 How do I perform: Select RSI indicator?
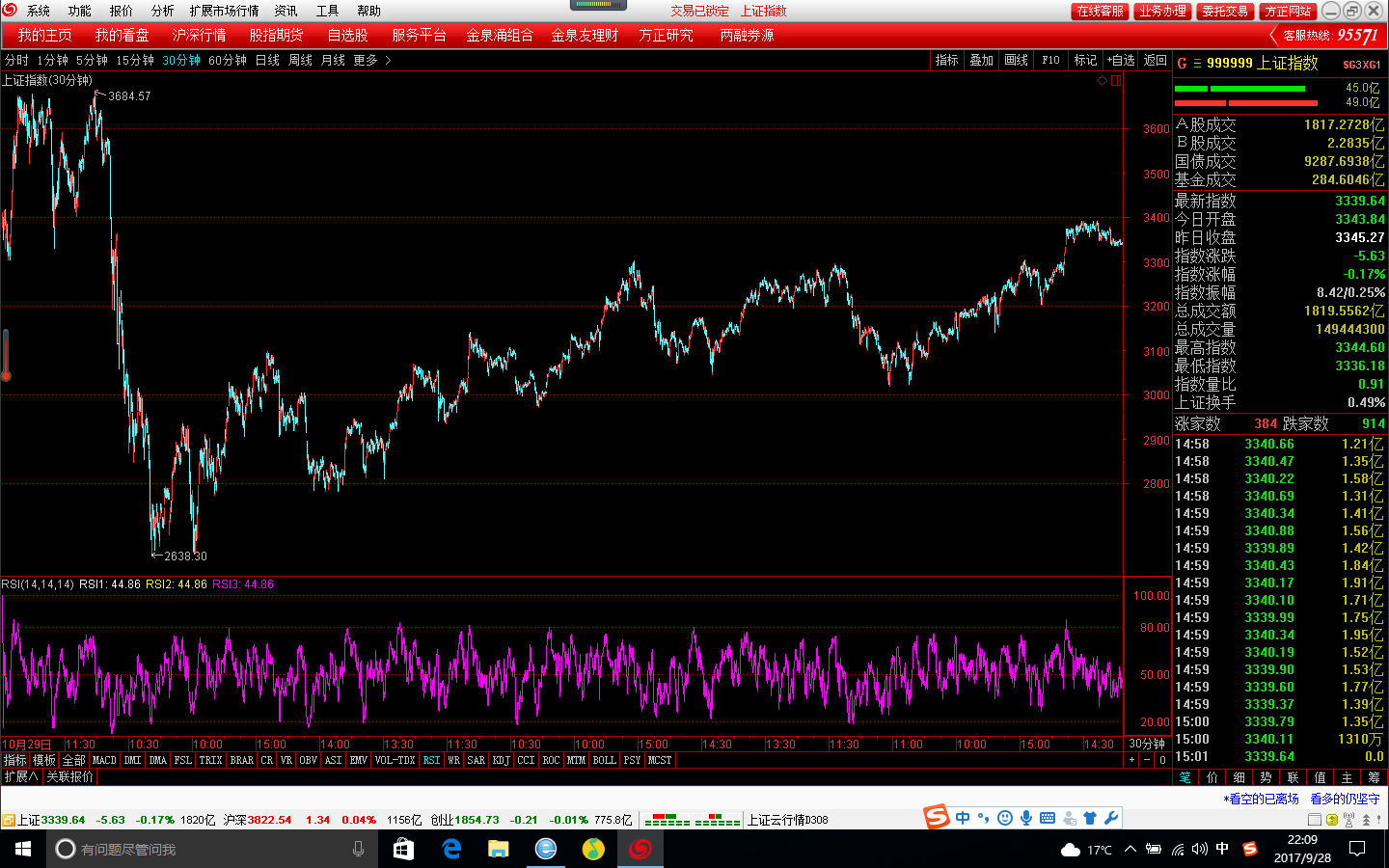(431, 760)
